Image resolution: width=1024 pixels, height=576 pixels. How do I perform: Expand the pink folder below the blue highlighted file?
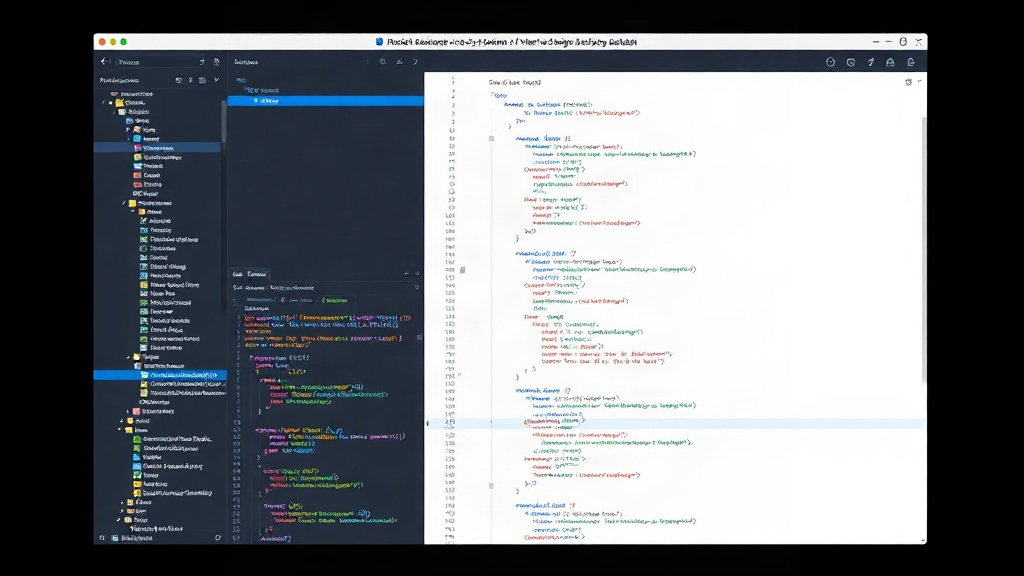129,411
